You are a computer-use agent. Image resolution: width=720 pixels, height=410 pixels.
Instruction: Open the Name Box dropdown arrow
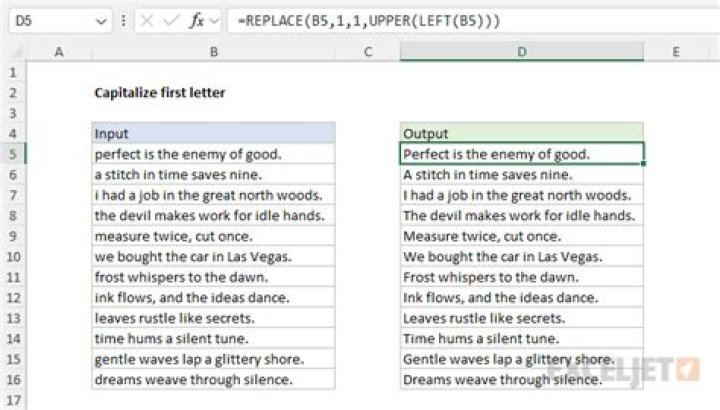(x=101, y=21)
